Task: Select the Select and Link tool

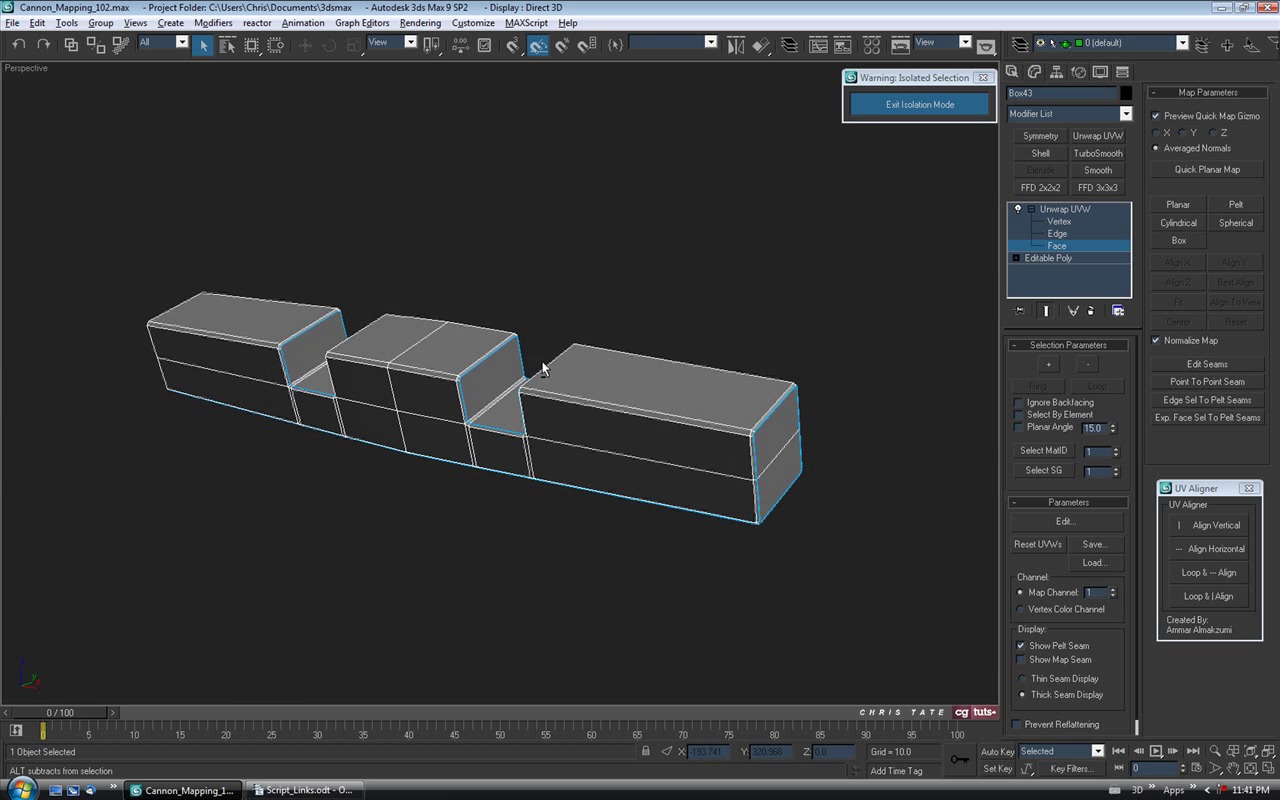Action: coord(71,44)
